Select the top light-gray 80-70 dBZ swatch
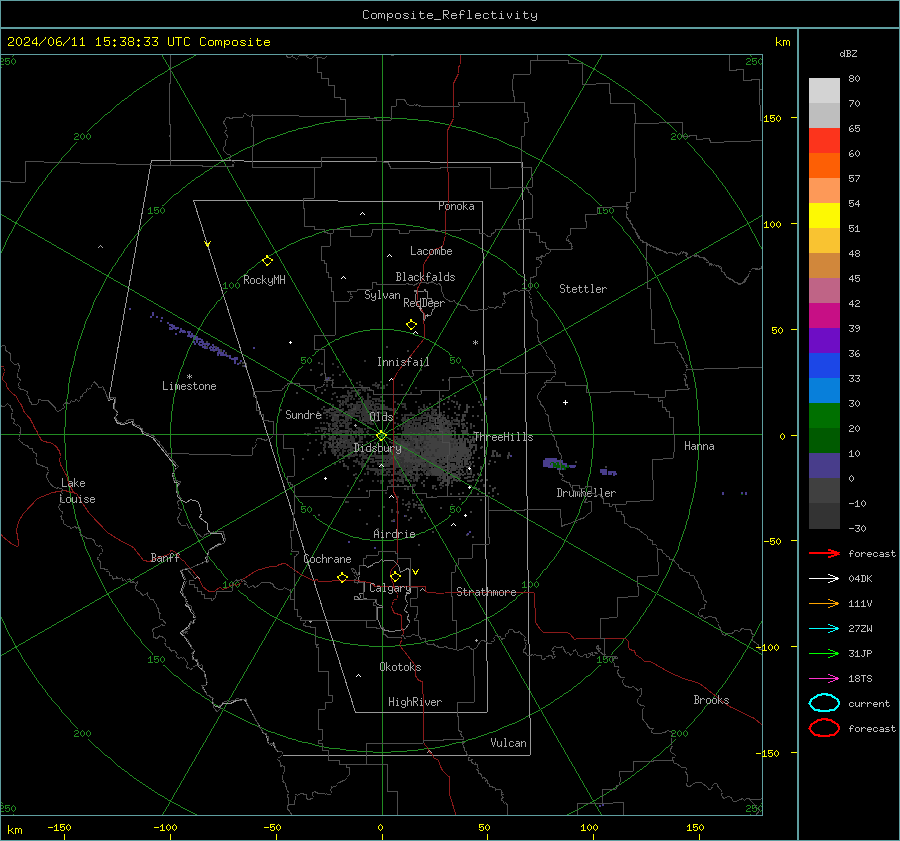The height and width of the screenshot is (841, 900). 824,91
